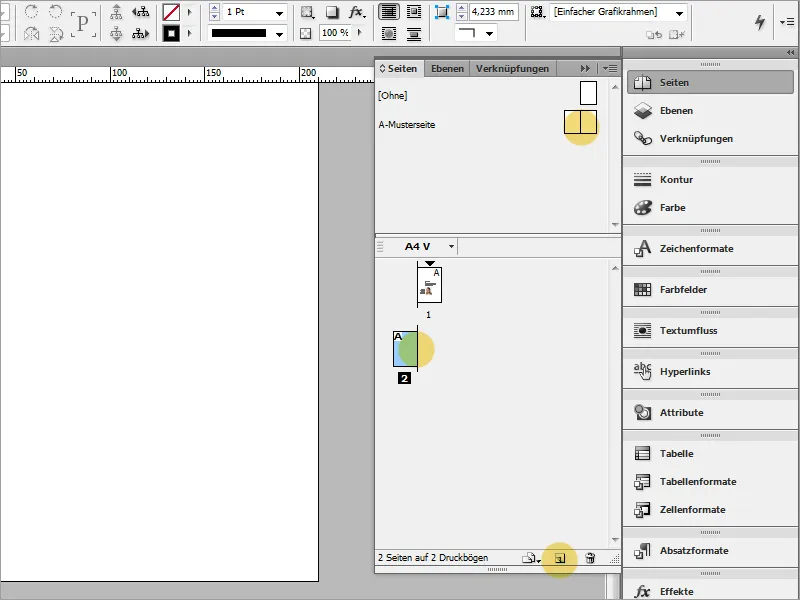Image resolution: width=800 pixels, height=600 pixels.
Task: Open the Absatzformate panel icon
Action: 642,551
